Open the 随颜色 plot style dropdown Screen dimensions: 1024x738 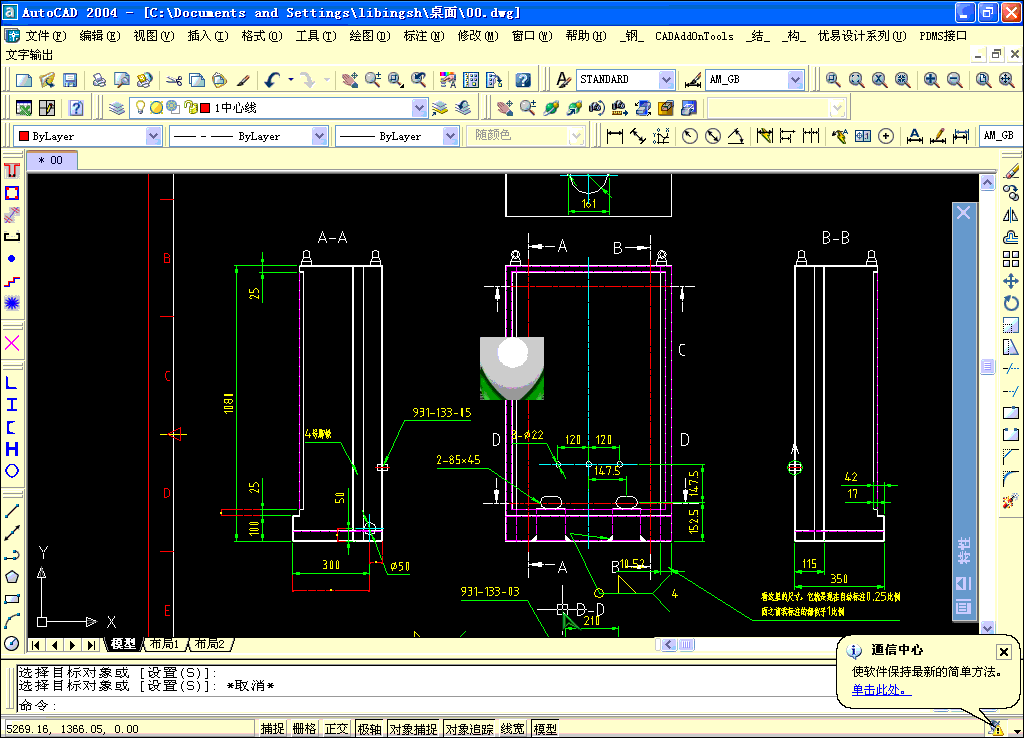click(x=575, y=136)
